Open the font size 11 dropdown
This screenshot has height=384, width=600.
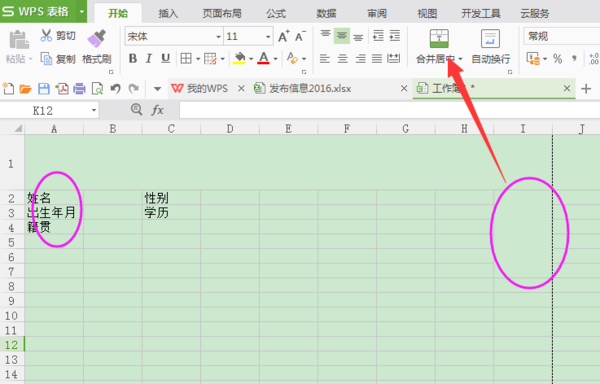(268, 37)
